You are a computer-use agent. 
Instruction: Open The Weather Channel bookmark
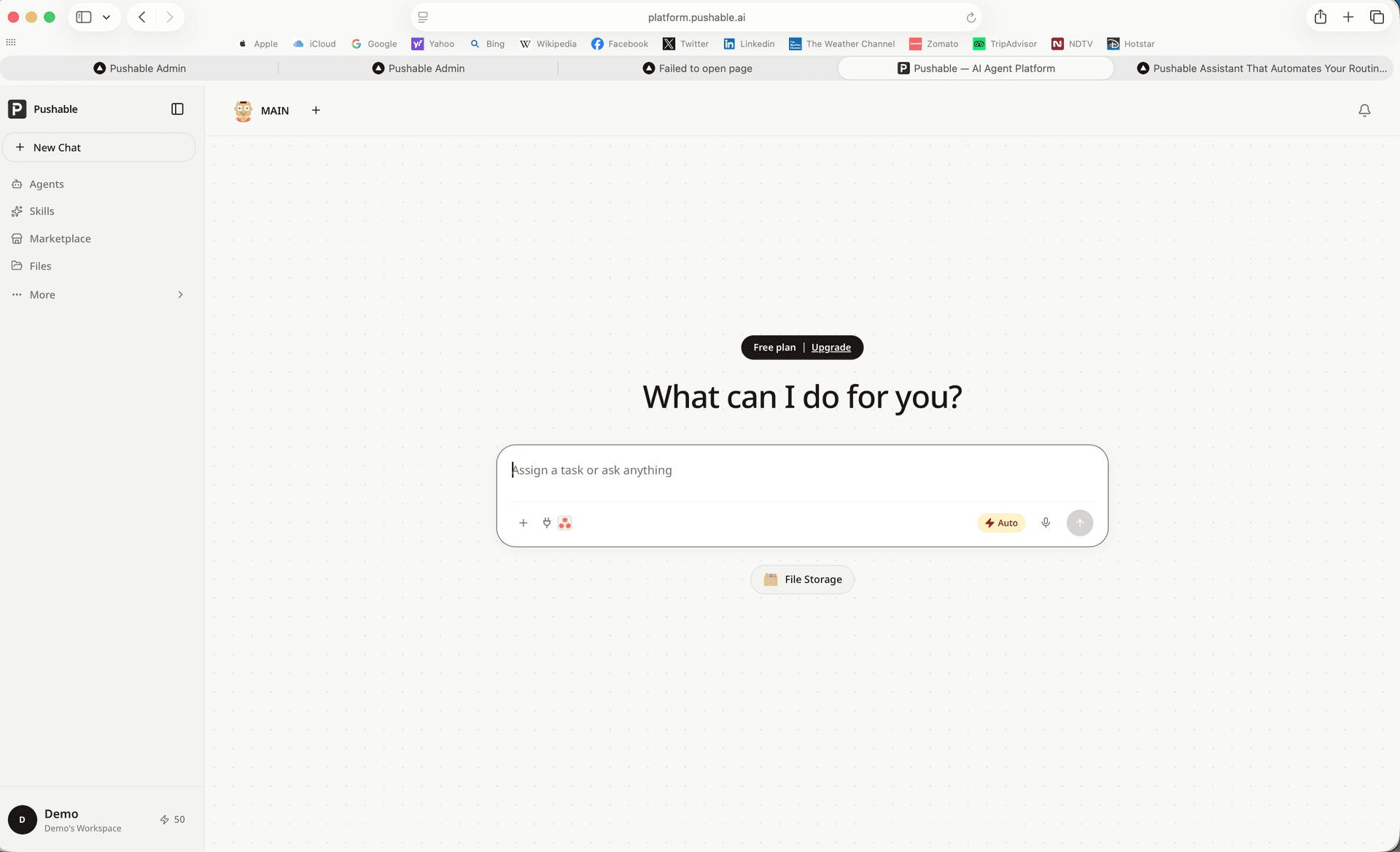click(841, 44)
